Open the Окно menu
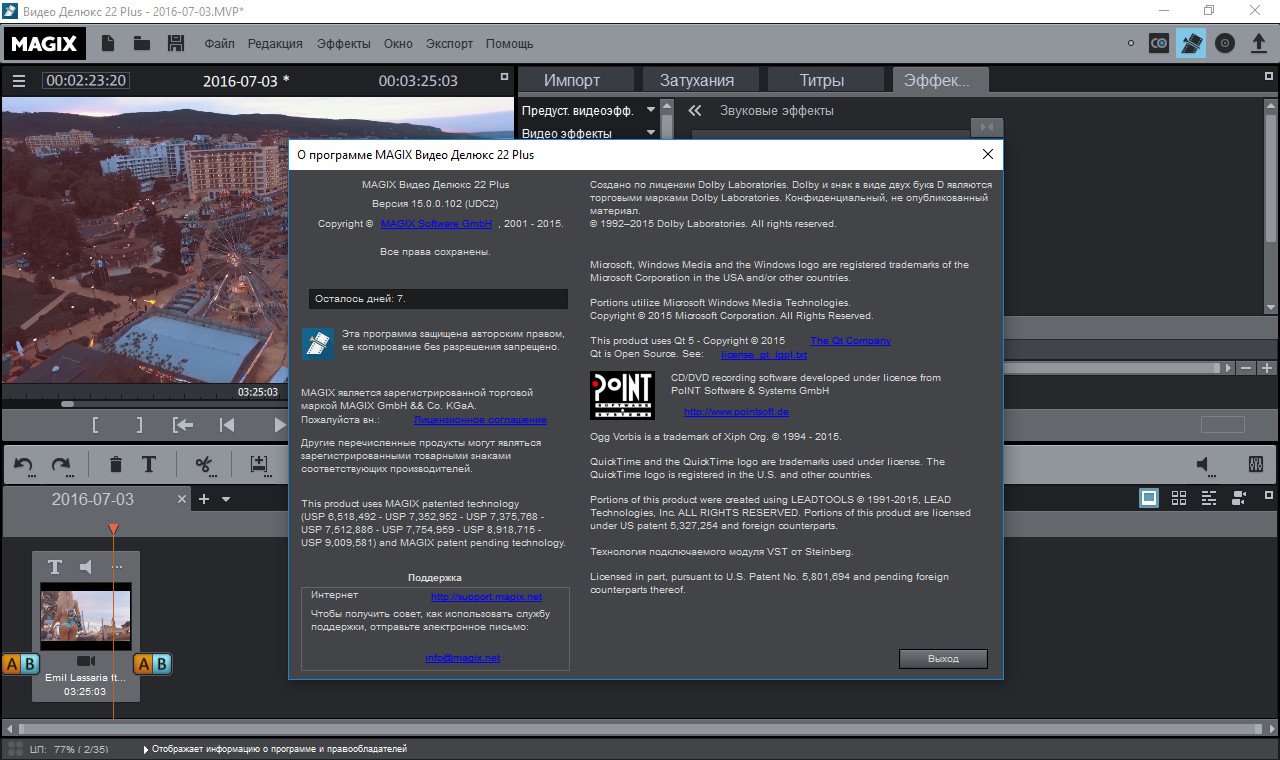The height and width of the screenshot is (760, 1280). point(398,44)
